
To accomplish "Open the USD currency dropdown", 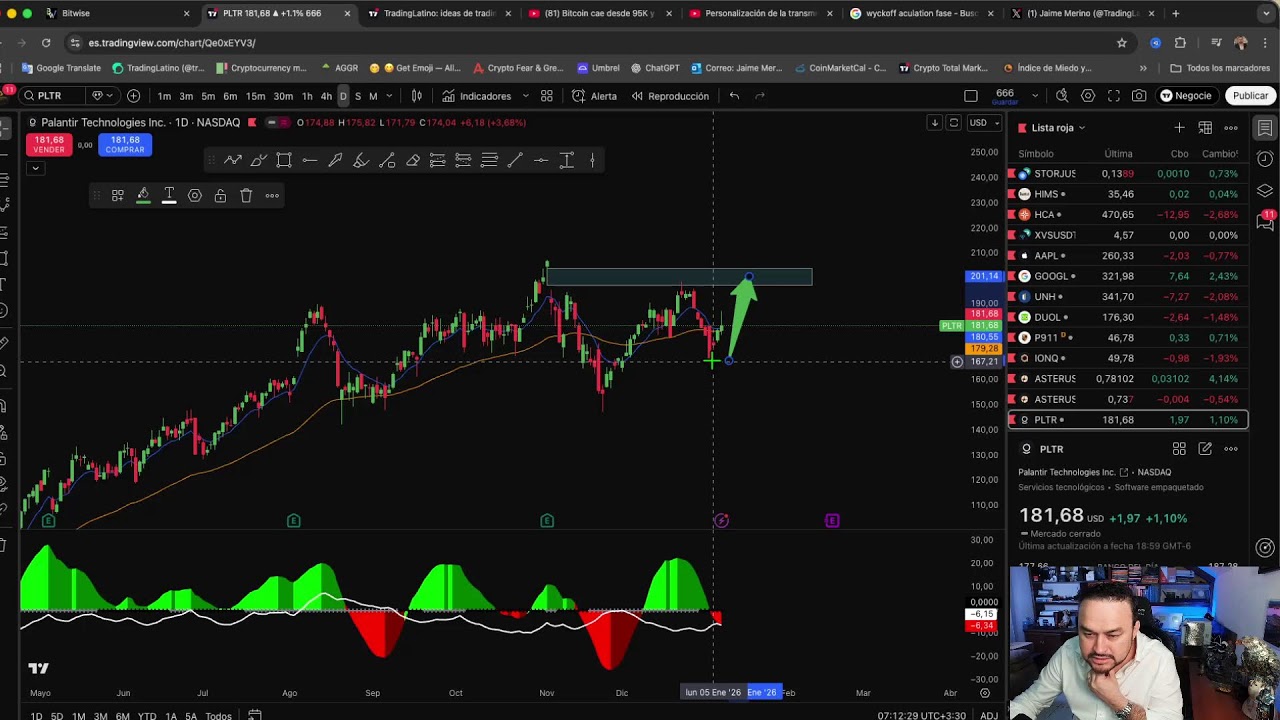I will (x=983, y=123).
